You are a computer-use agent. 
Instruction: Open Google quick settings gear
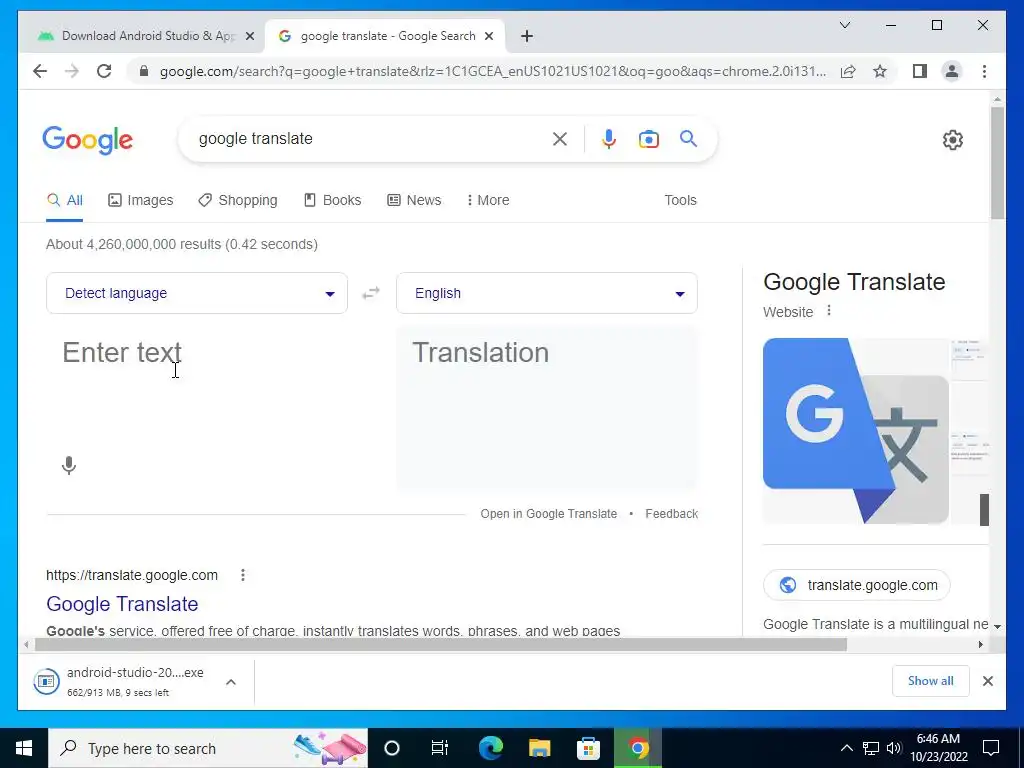coord(953,140)
